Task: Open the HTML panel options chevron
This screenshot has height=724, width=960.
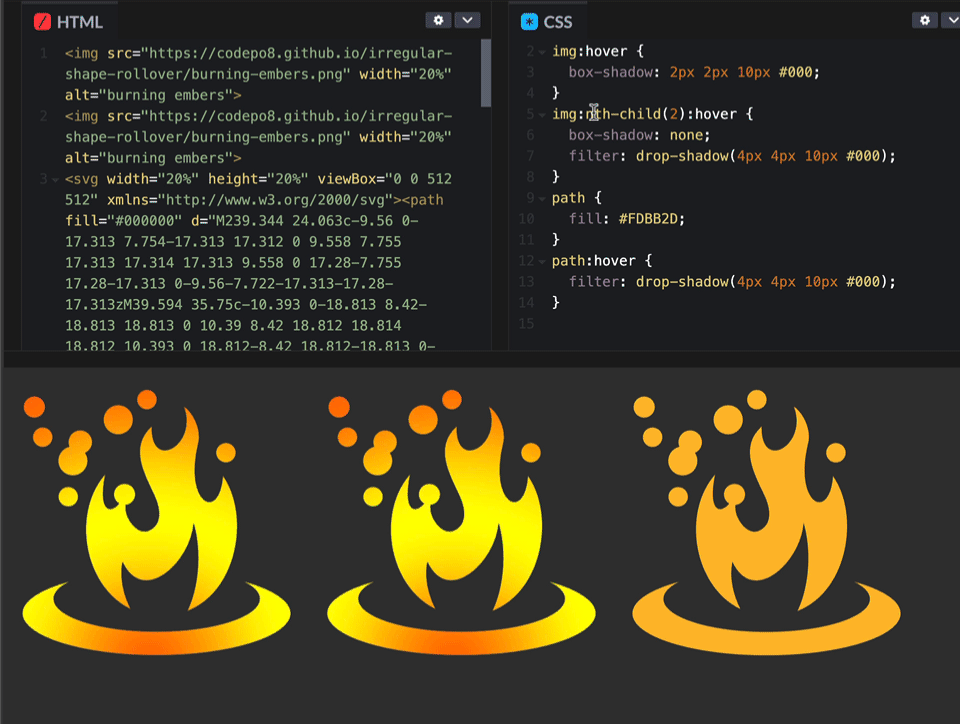Action: point(466,19)
